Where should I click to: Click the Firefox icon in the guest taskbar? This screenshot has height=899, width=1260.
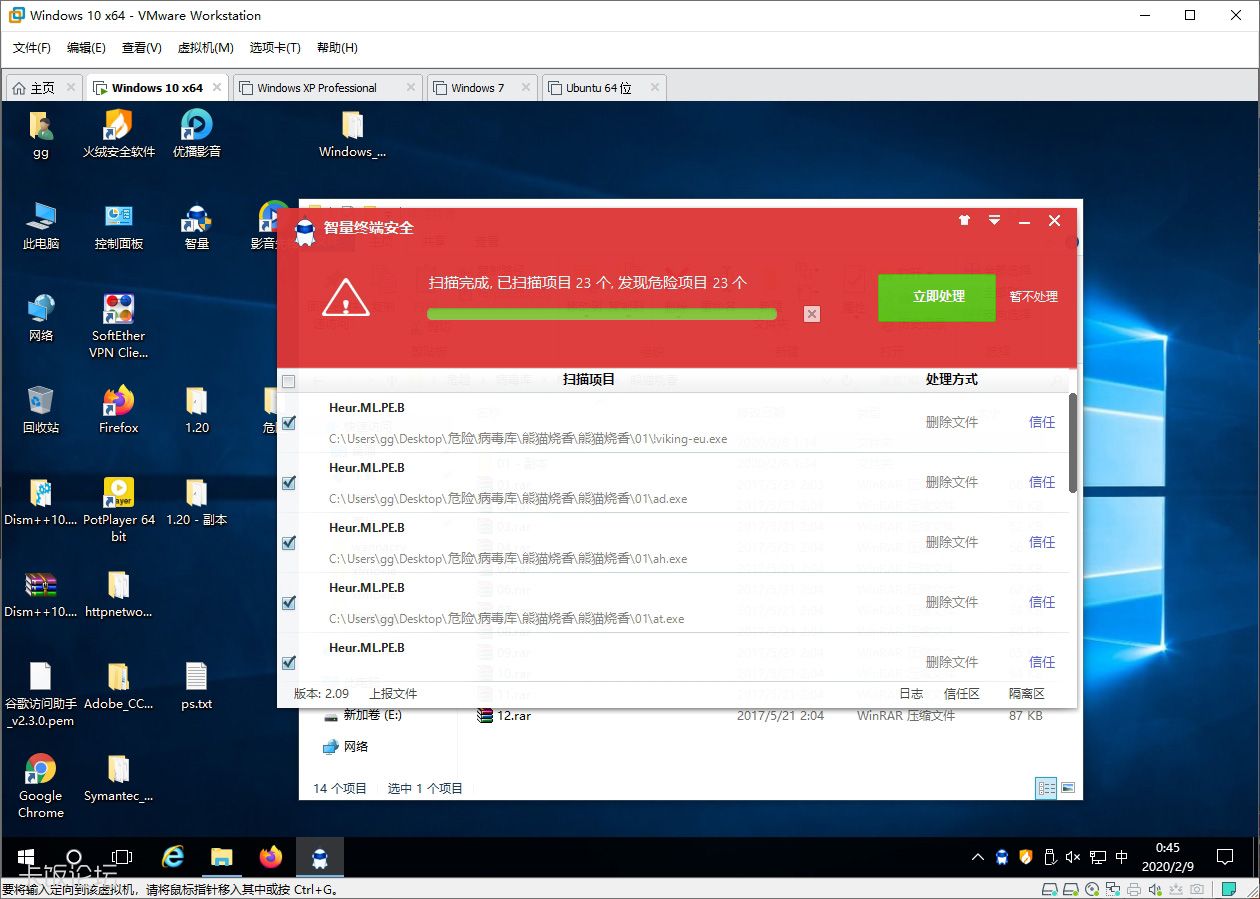click(271, 857)
